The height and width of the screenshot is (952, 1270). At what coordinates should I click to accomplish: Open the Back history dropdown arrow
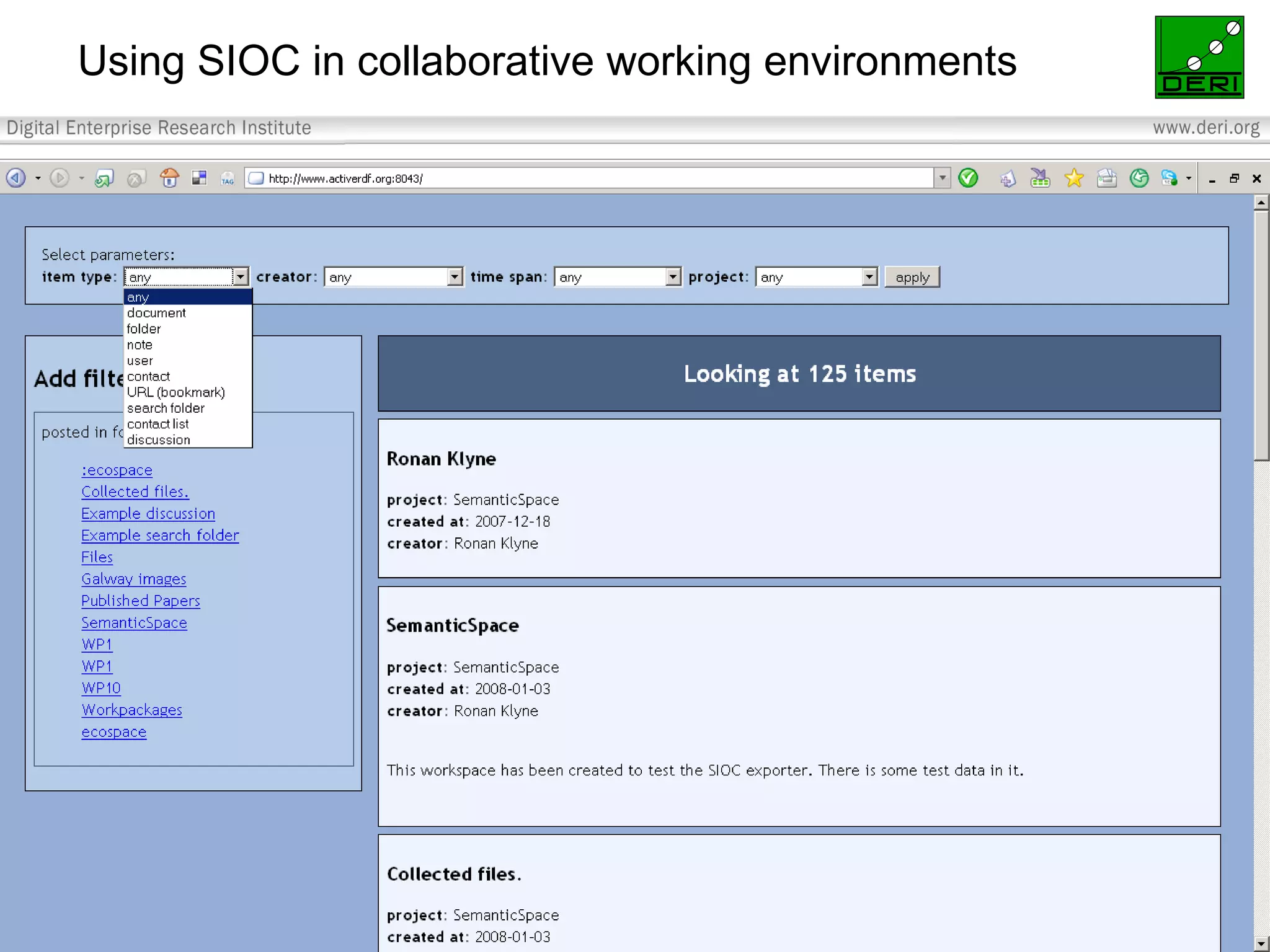[x=38, y=178]
